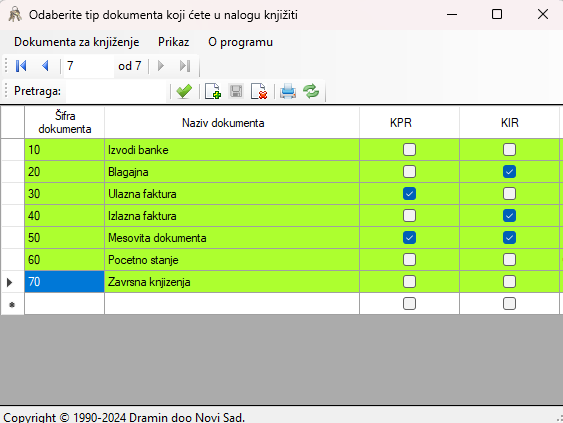The image size is (563, 423).
Task: Go to the previous record arrow
Action: tap(45, 66)
